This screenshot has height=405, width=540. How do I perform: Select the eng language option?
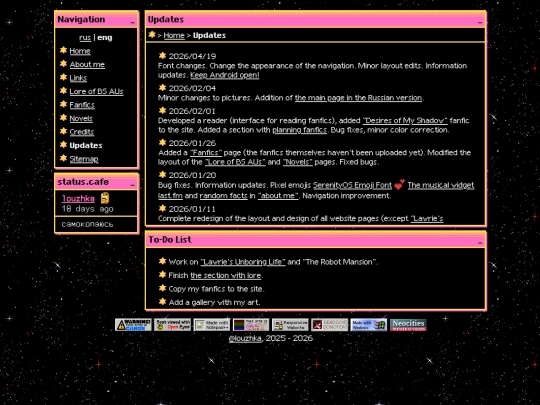pyautogui.click(x=105, y=38)
